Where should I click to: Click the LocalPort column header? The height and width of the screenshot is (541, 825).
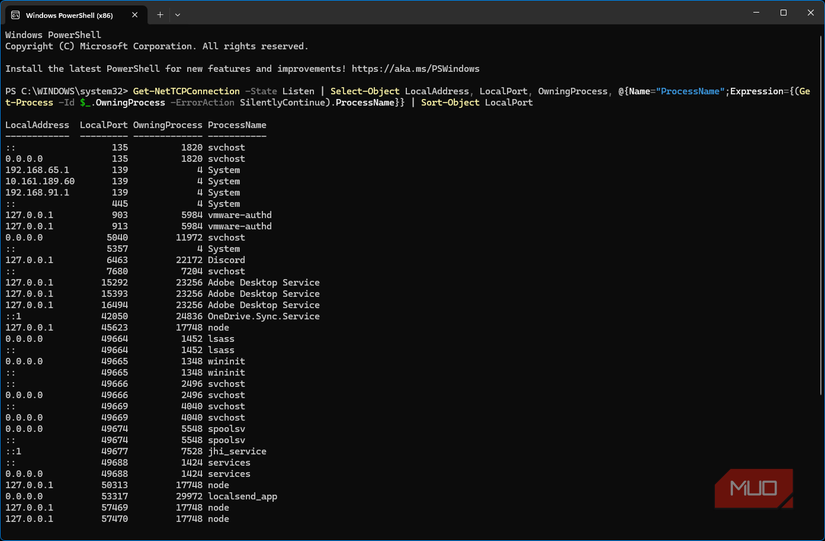pos(104,125)
